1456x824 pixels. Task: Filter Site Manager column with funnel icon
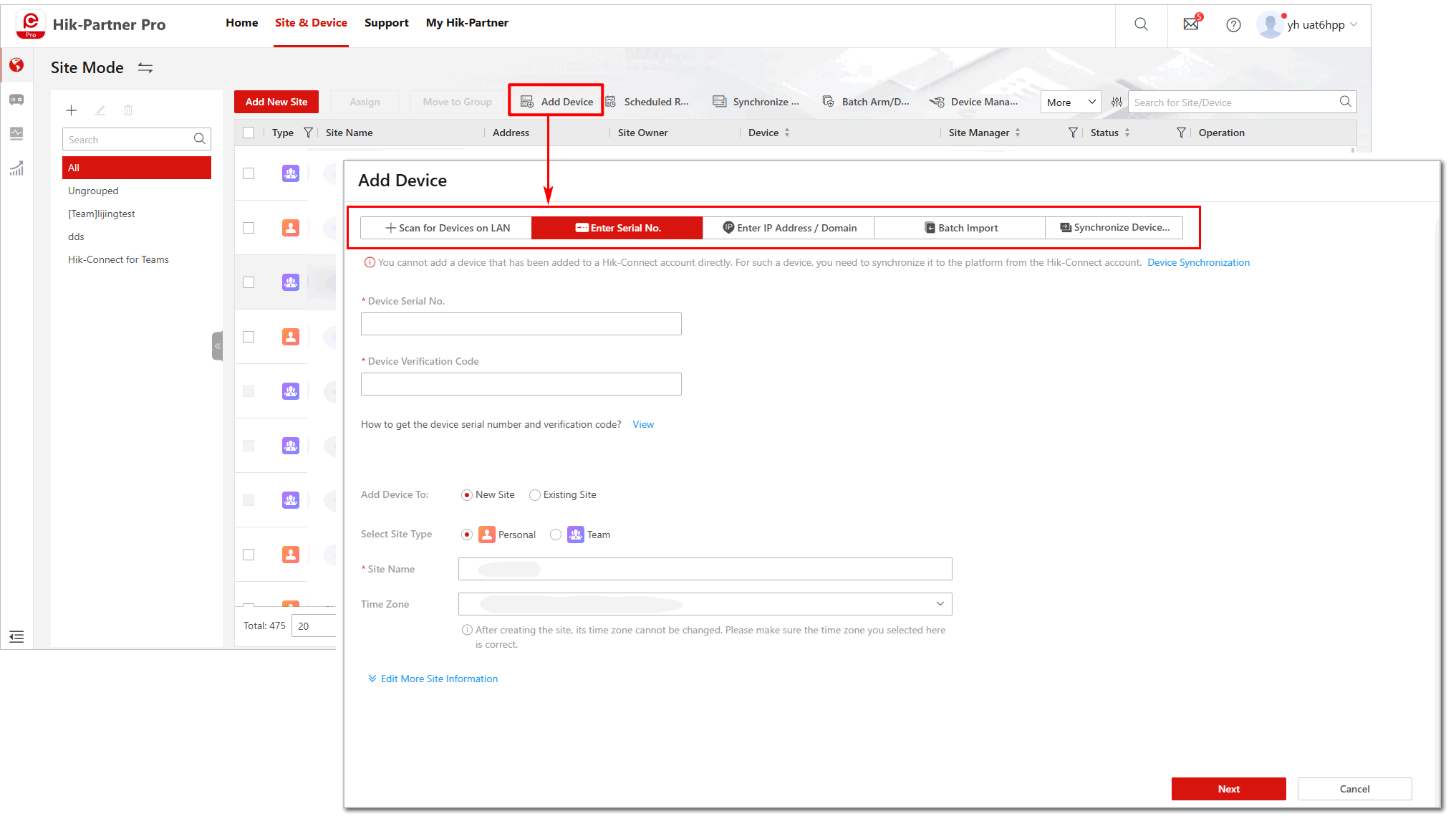[1073, 133]
